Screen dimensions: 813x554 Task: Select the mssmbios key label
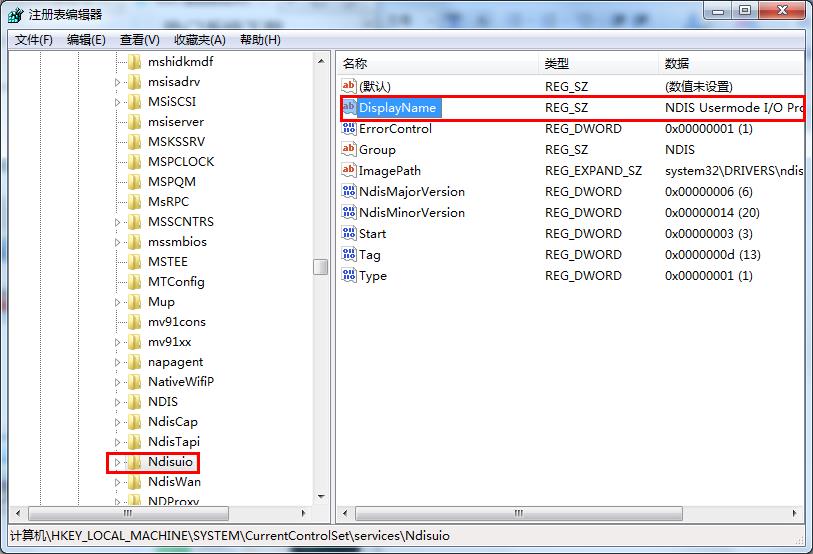(177, 242)
